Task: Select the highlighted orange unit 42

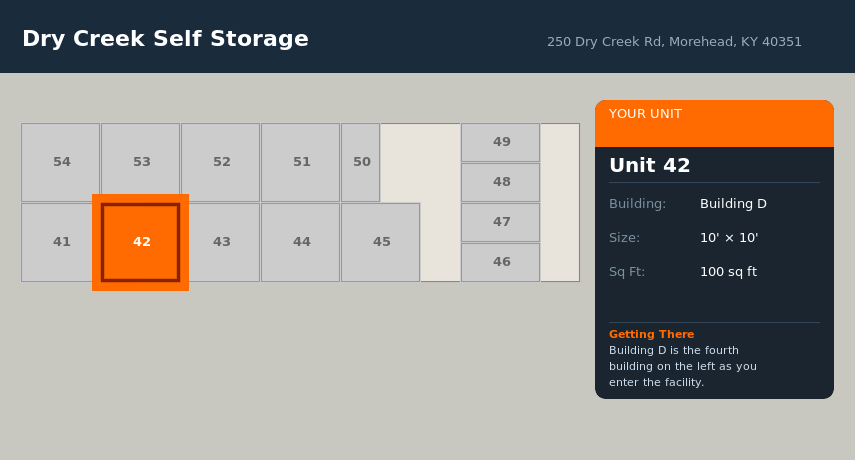Action: [x=141, y=242]
